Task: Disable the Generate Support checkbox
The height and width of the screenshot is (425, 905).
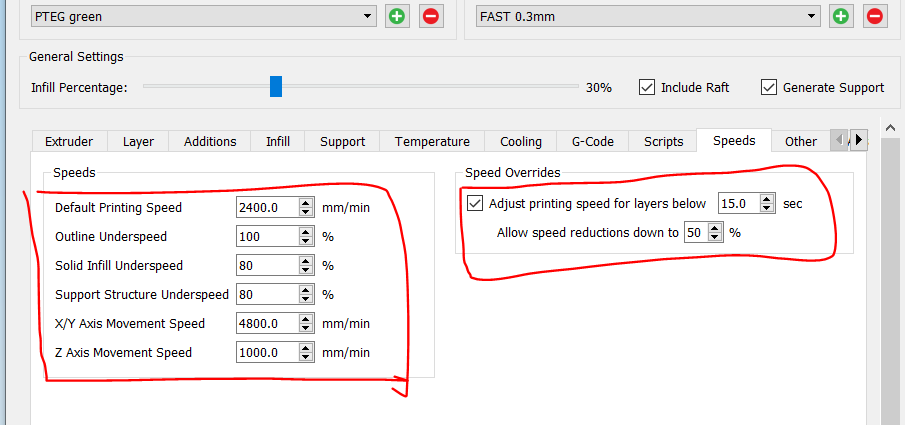Action: (x=769, y=87)
